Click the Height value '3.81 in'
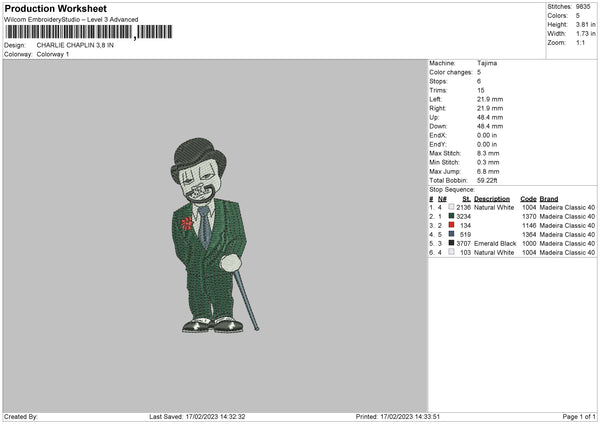600x424 pixels. [x=585, y=24]
